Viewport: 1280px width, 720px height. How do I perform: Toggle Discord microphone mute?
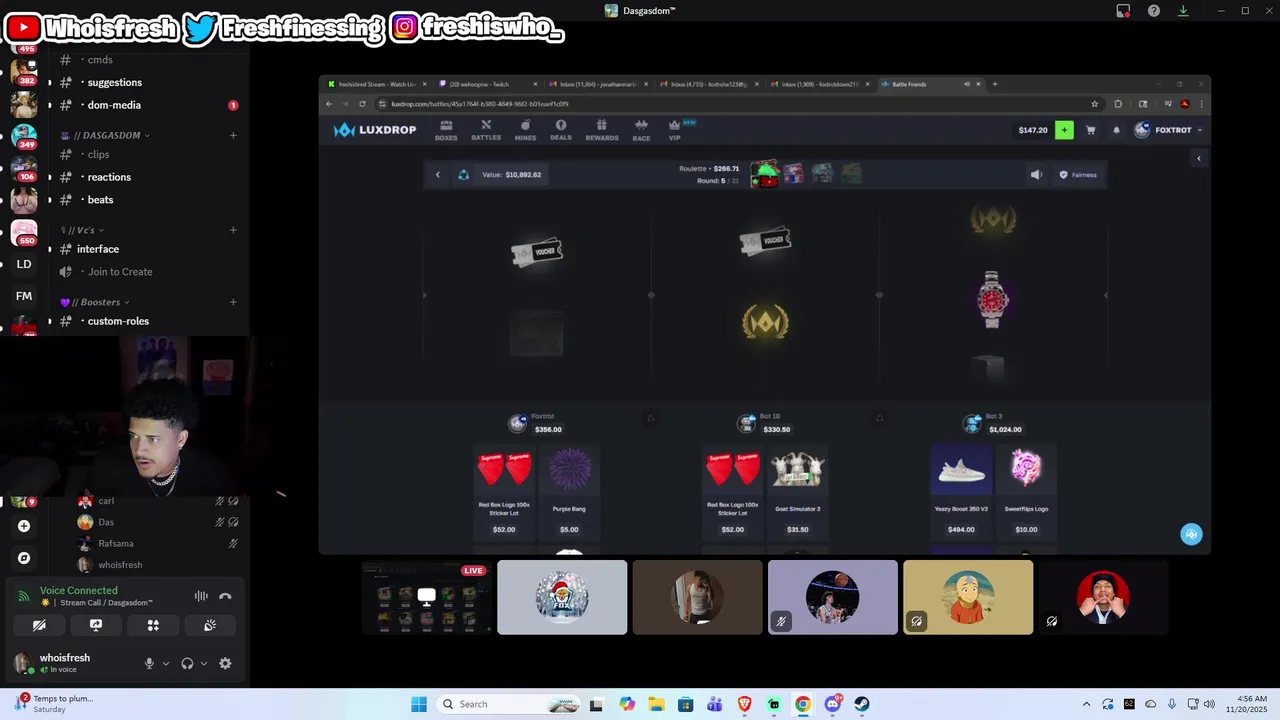[x=149, y=663]
